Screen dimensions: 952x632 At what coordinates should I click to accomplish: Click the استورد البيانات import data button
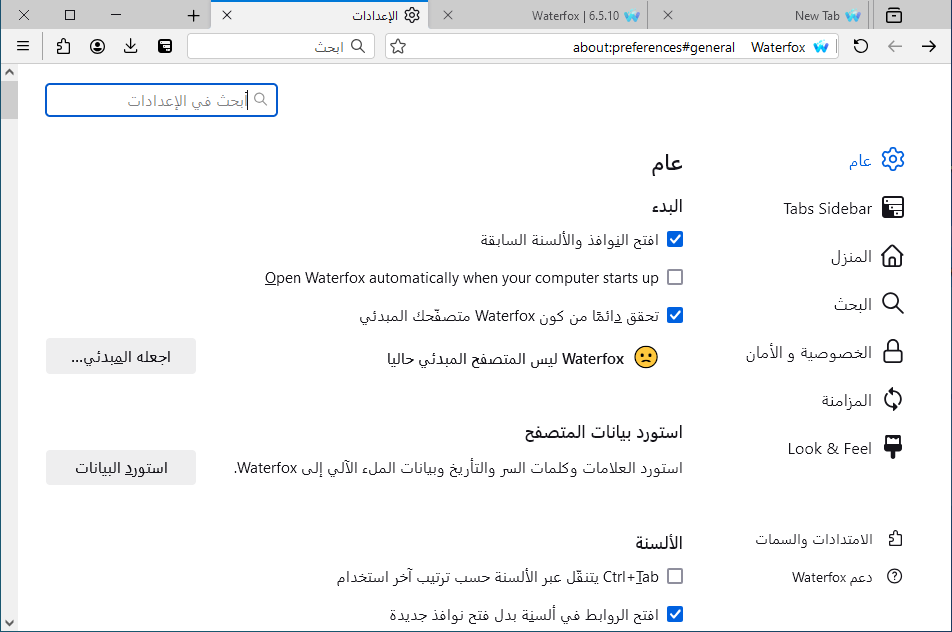[121, 467]
